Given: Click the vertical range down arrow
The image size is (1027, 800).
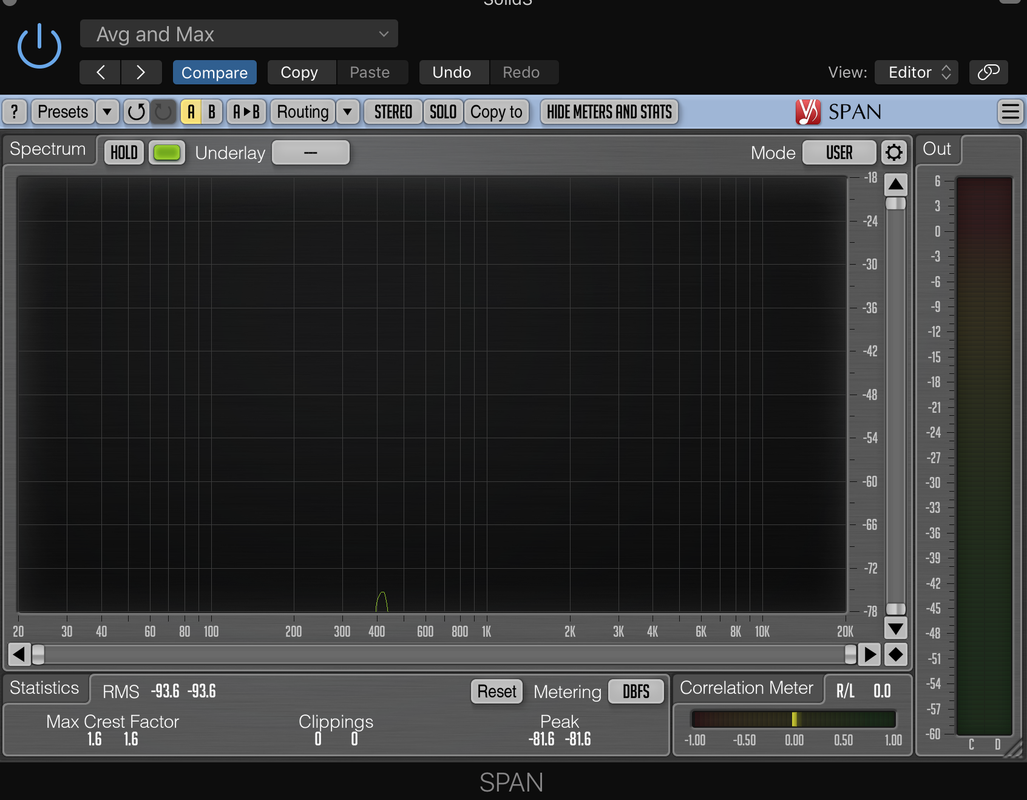Looking at the screenshot, I should 895,628.
